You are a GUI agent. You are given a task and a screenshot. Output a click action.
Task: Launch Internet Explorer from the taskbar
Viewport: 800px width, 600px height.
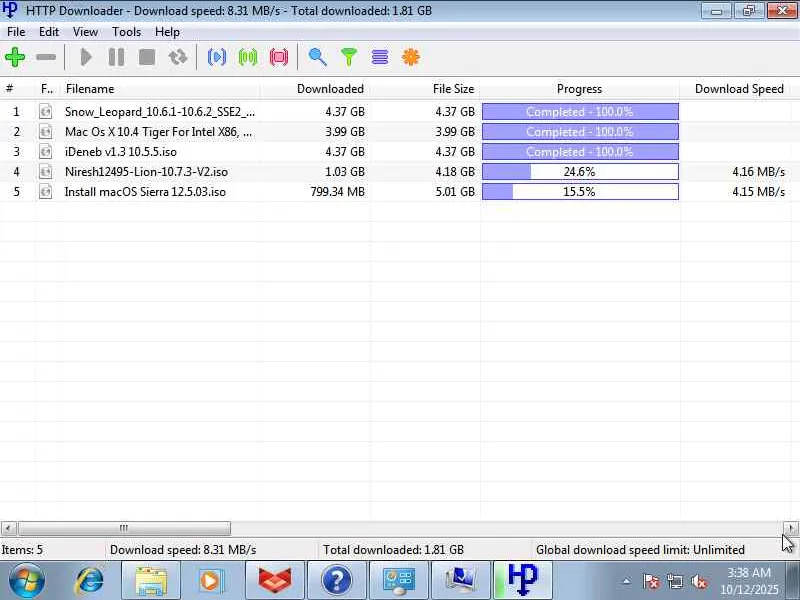[x=89, y=581]
